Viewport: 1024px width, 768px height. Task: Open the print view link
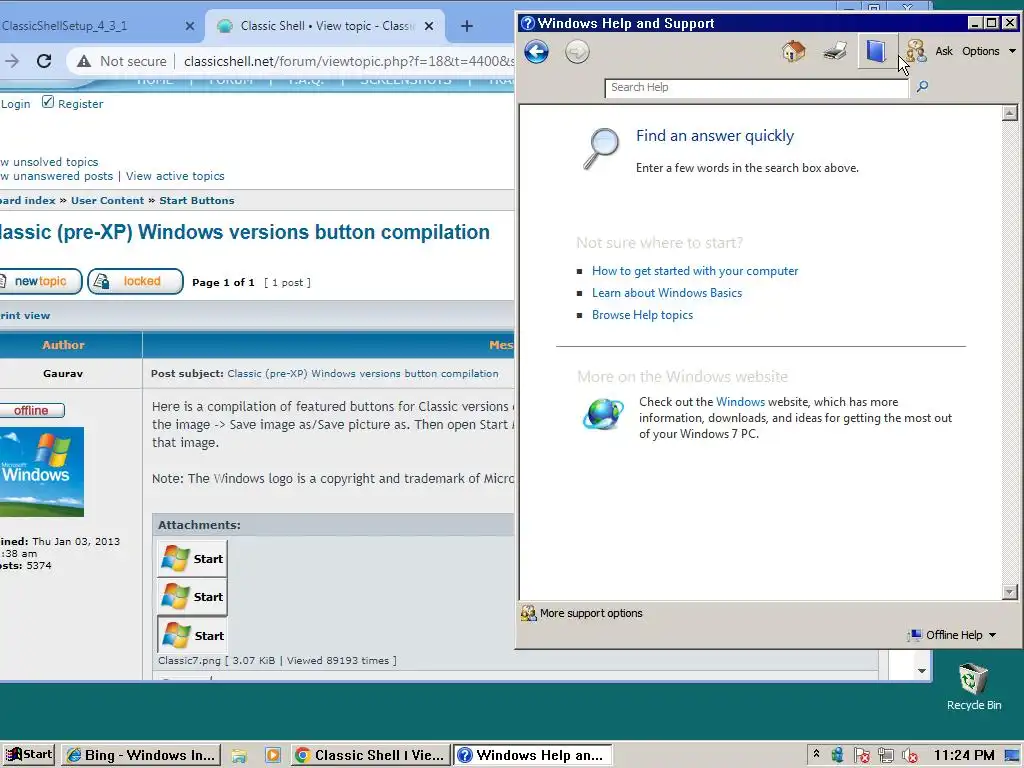25,315
